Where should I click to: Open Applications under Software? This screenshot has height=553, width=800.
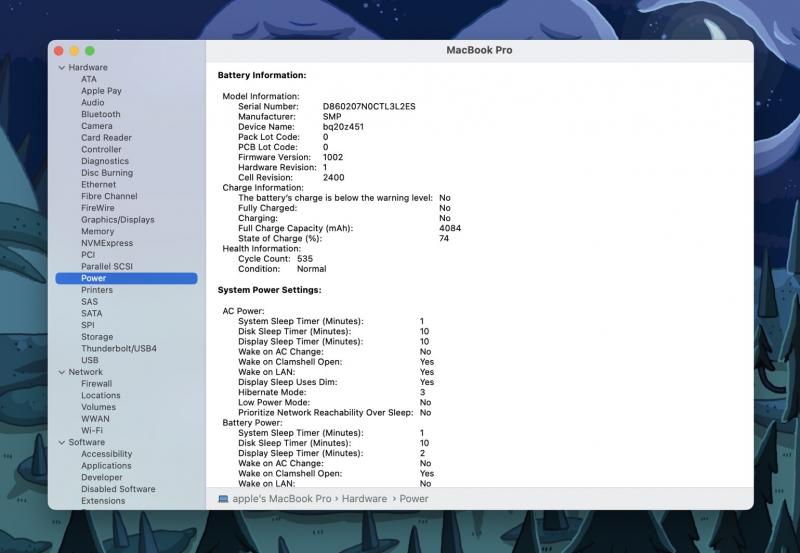[106, 466]
